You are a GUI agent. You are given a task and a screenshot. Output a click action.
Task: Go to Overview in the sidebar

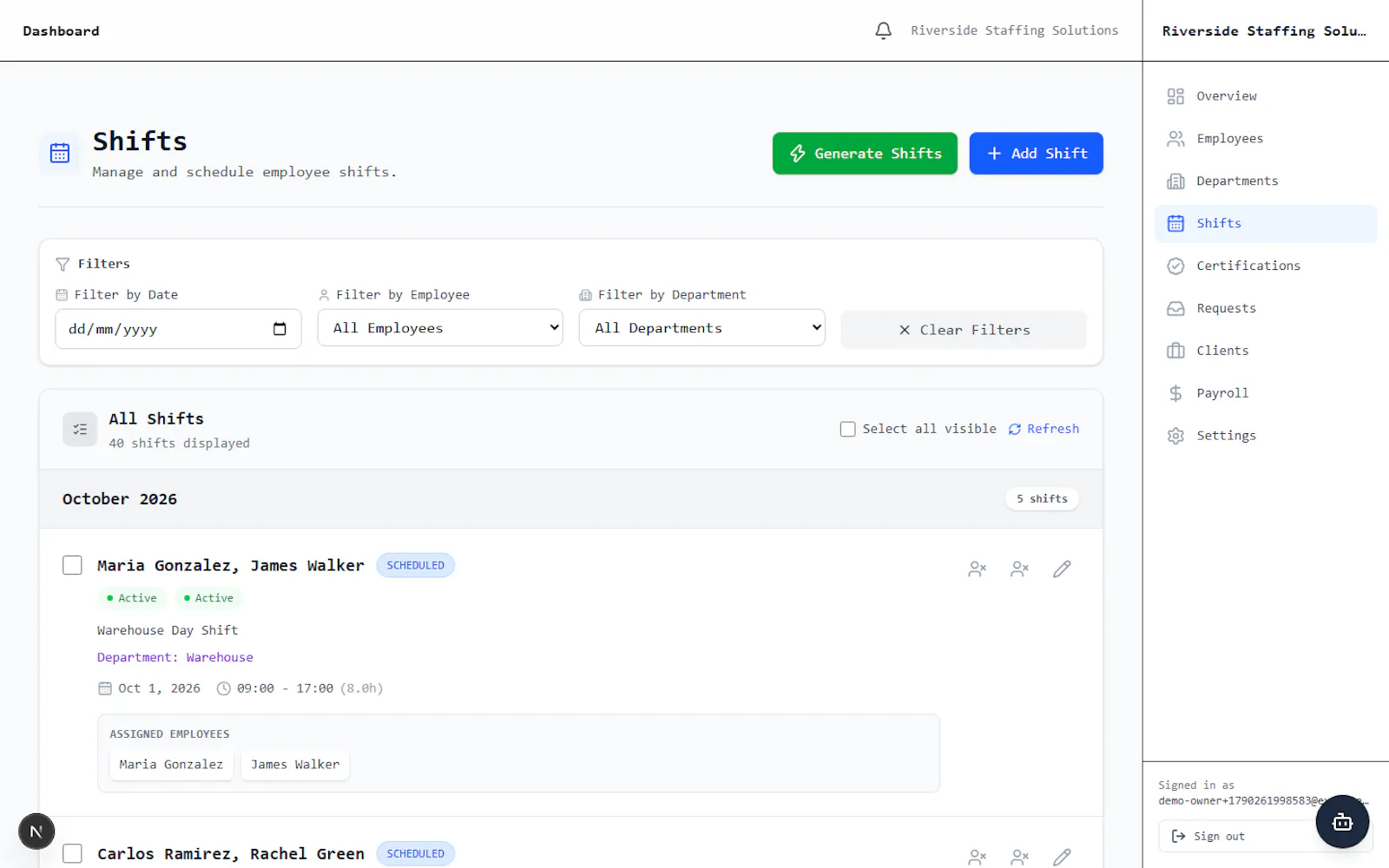[x=1265, y=96]
